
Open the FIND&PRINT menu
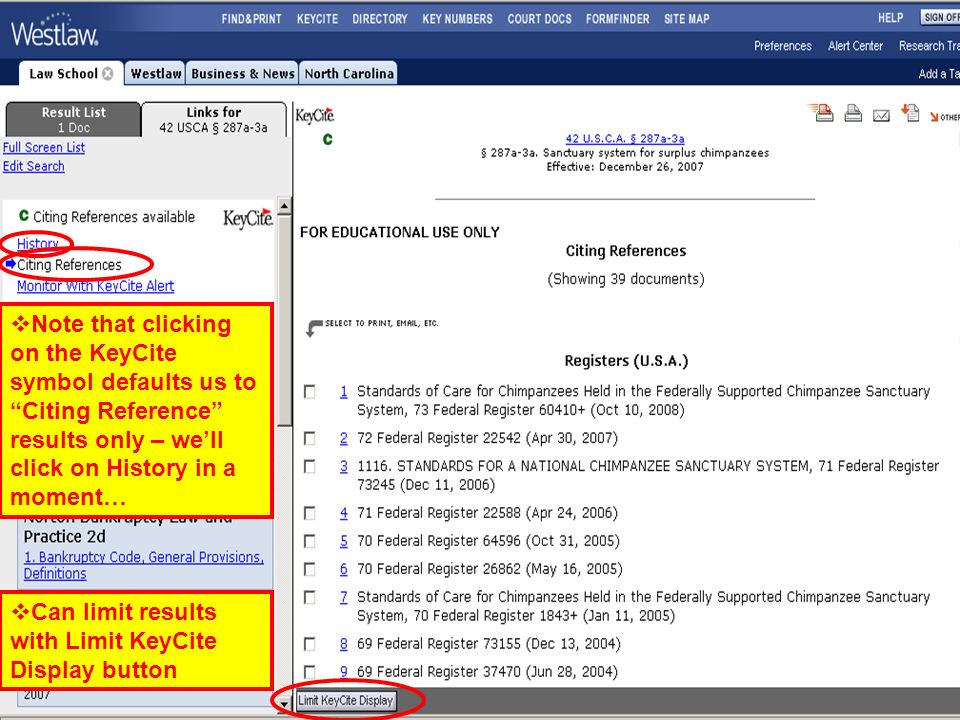pos(252,19)
